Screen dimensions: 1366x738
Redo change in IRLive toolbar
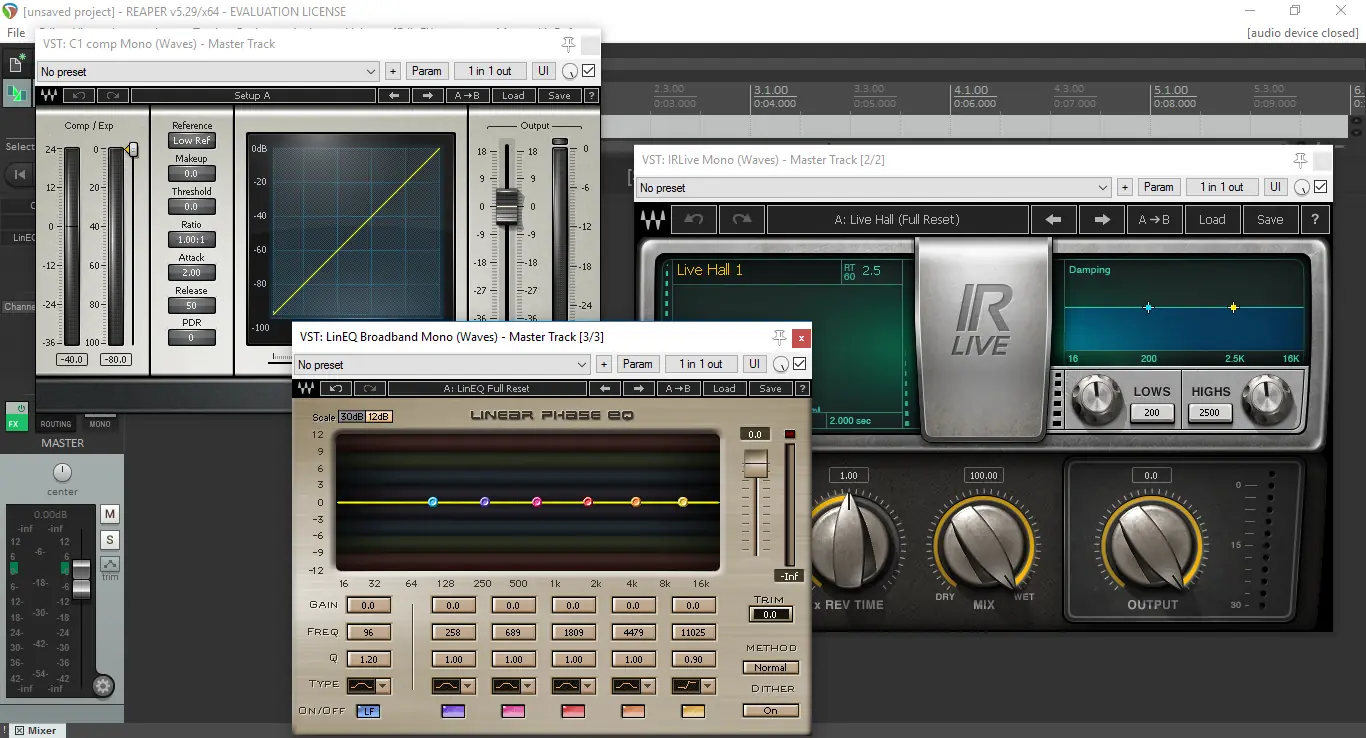tap(741, 220)
